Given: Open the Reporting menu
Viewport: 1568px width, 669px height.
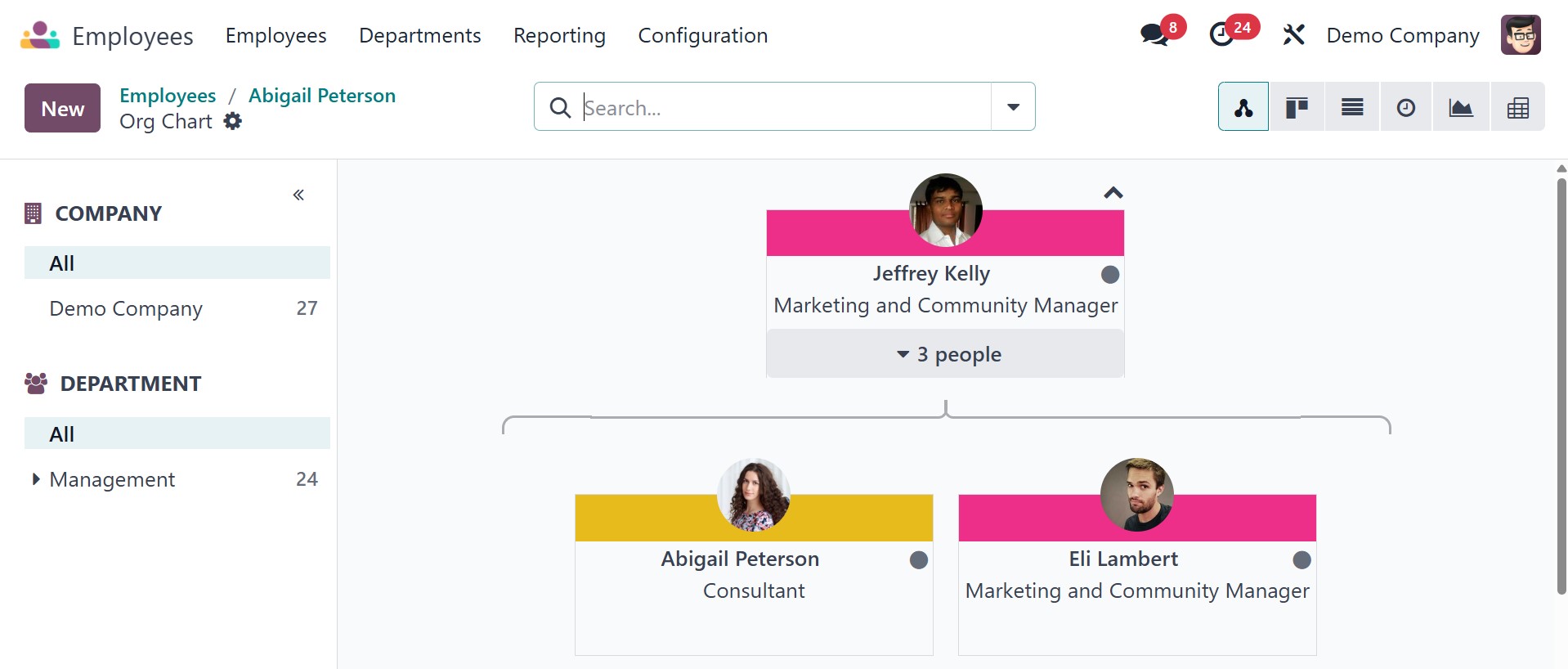Looking at the screenshot, I should 559,36.
